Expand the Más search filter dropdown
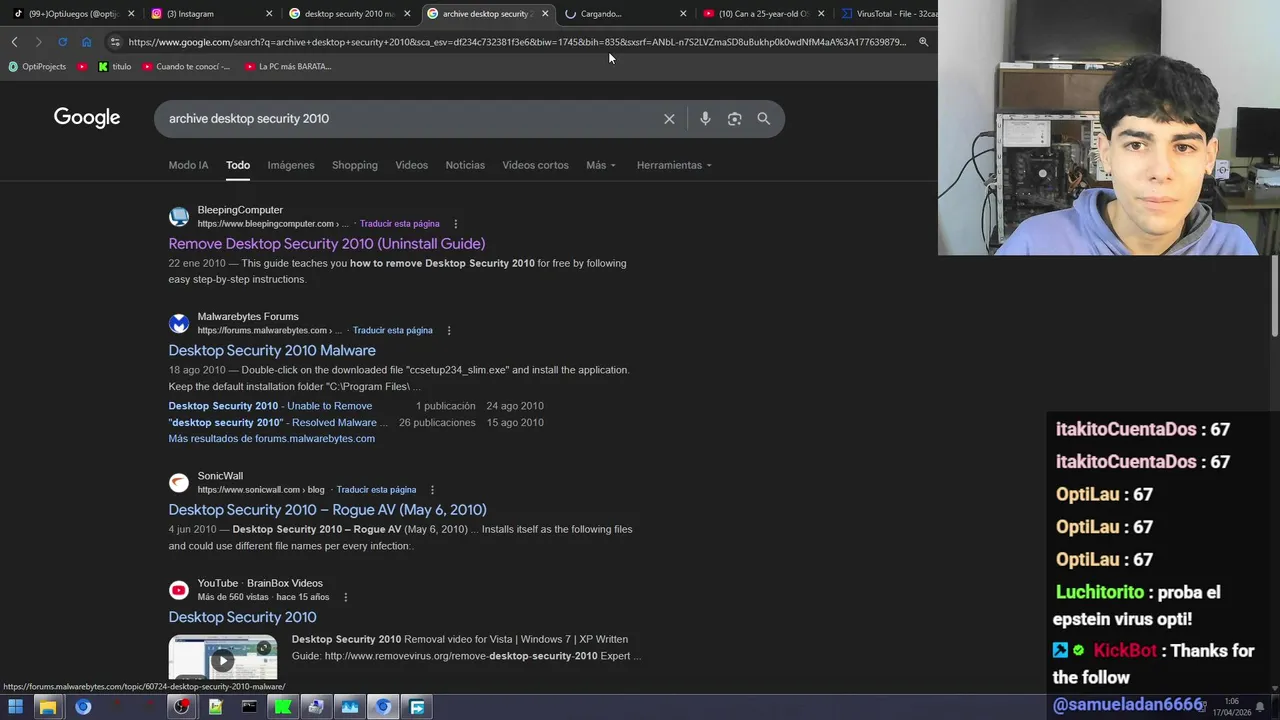Screen dimensions: 1280x720 click(x=601, y=165)
